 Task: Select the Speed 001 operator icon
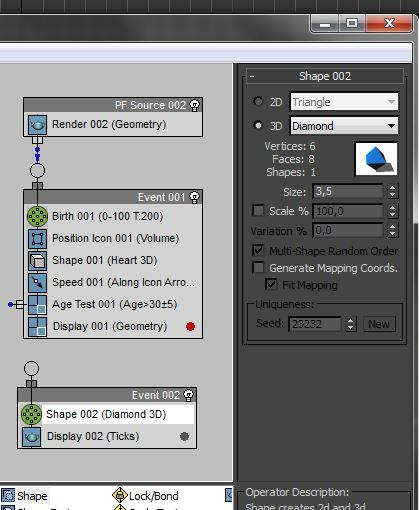coord(37,282)
